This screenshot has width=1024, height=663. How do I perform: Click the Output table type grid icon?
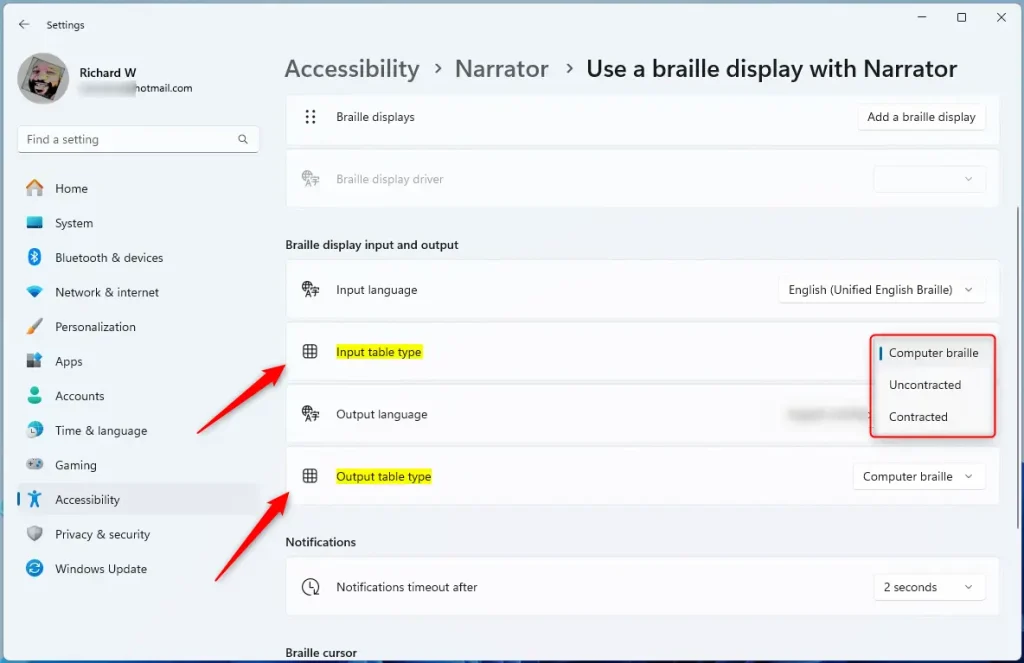tap(310, 476)
